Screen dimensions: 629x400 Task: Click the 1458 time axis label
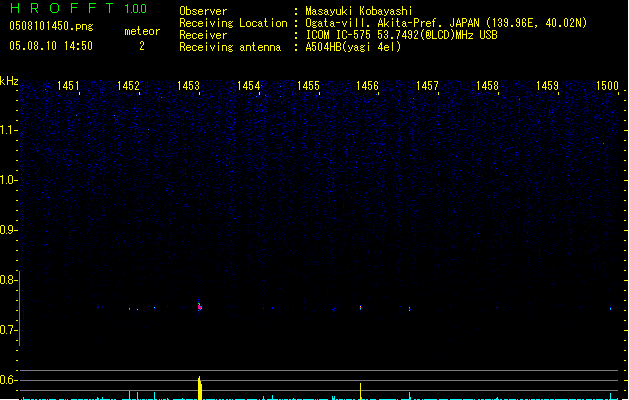pyautogui.click(x=487, y=85)
